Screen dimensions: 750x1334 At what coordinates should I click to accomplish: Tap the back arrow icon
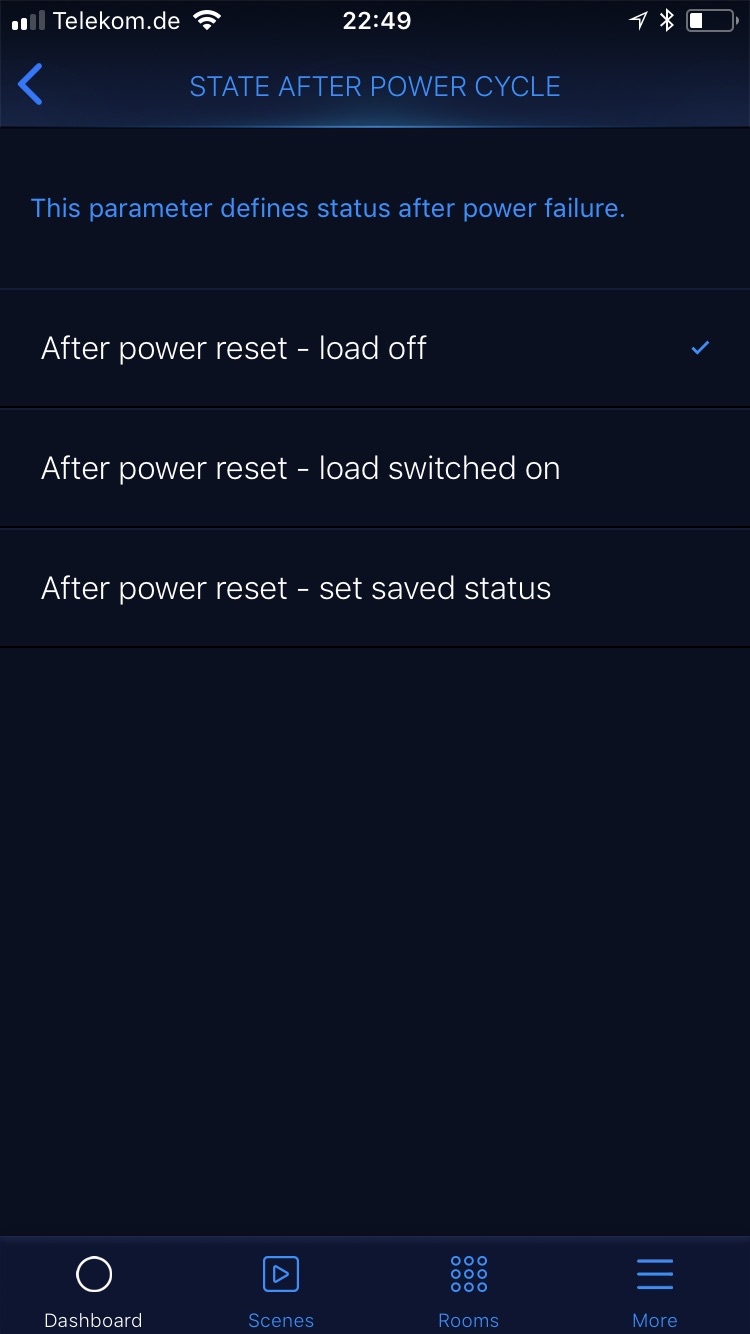[x=31, y=85]
